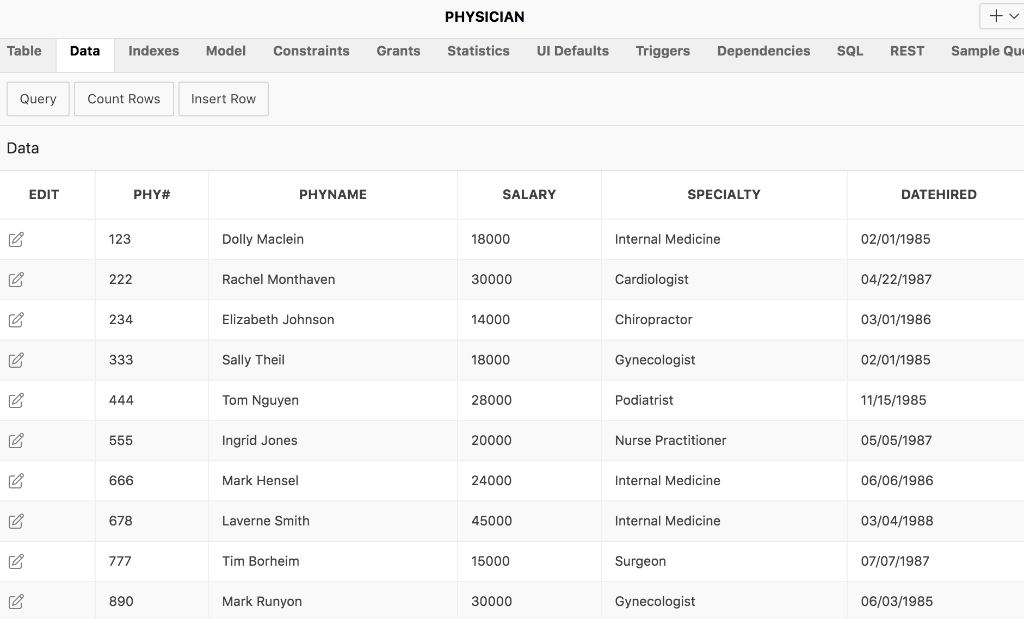Click the Query button
The width and height of the screenshot is (1024, 619).
coord(37,98)
